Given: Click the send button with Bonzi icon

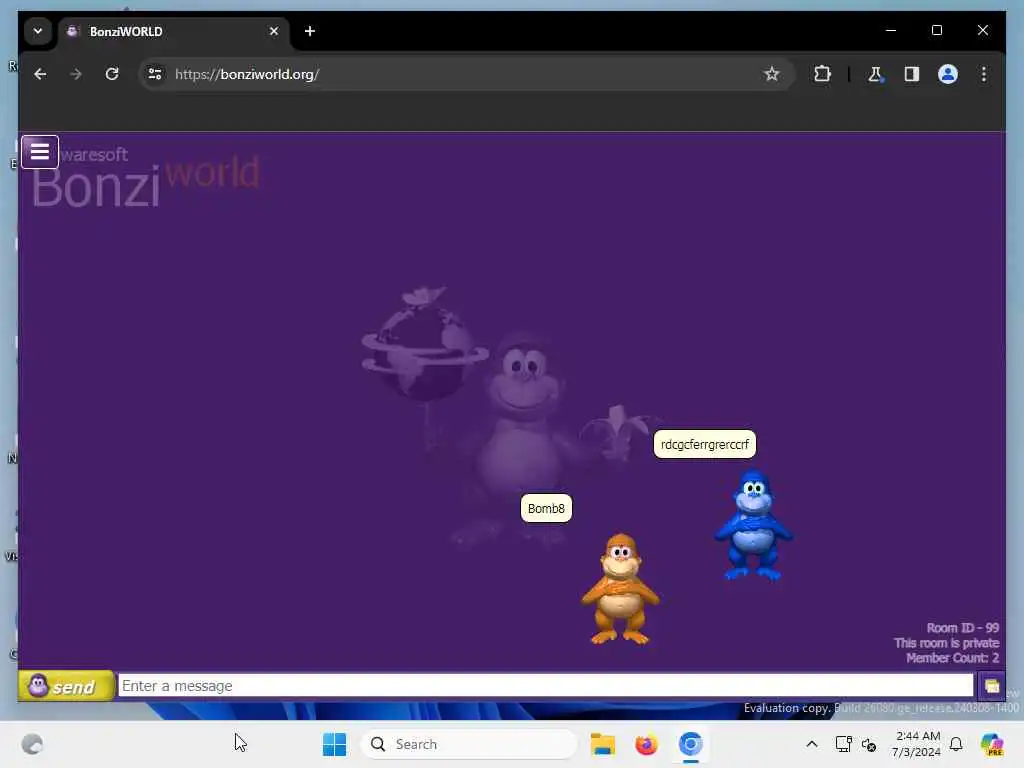Looking at the screenshot, I should (66, 686).
